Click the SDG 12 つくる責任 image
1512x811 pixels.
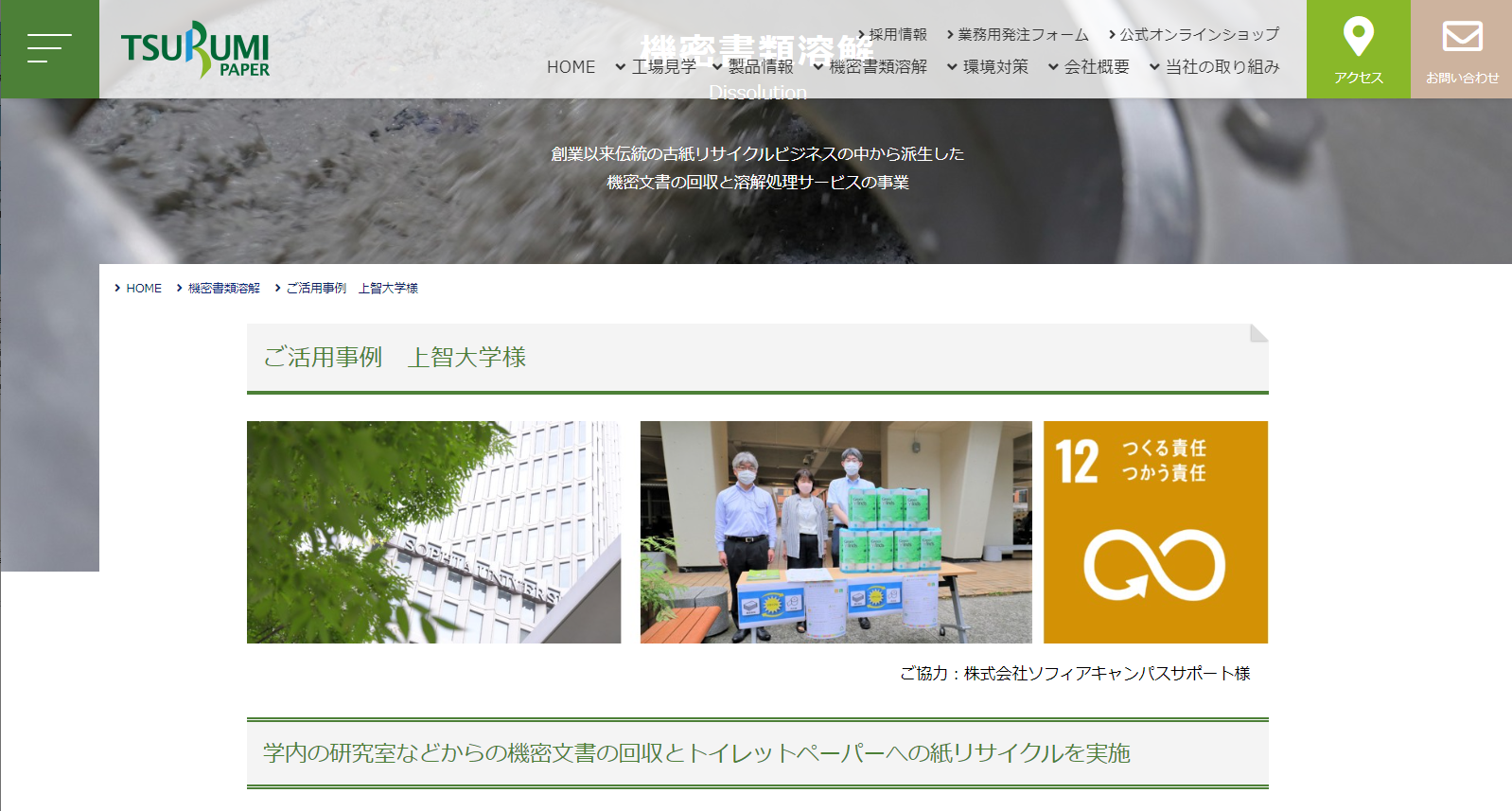point(1155,532)
